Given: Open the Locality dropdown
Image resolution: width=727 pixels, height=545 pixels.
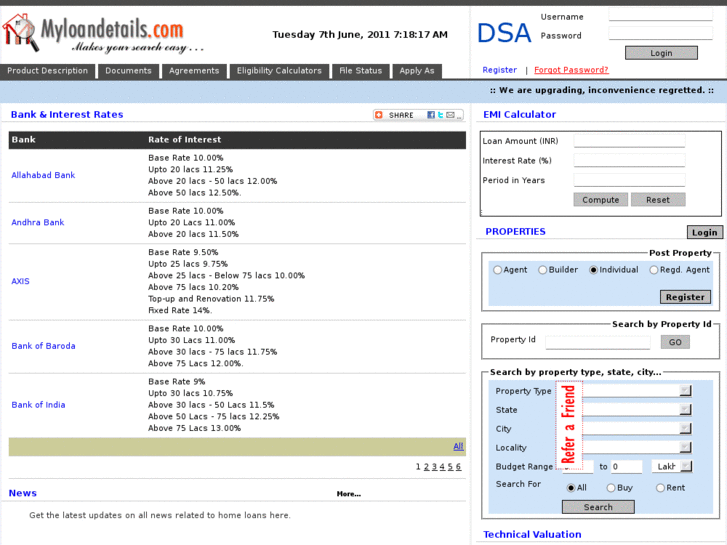Looking at the screenshot, I should pyautogui.click(x=637, y=447).
